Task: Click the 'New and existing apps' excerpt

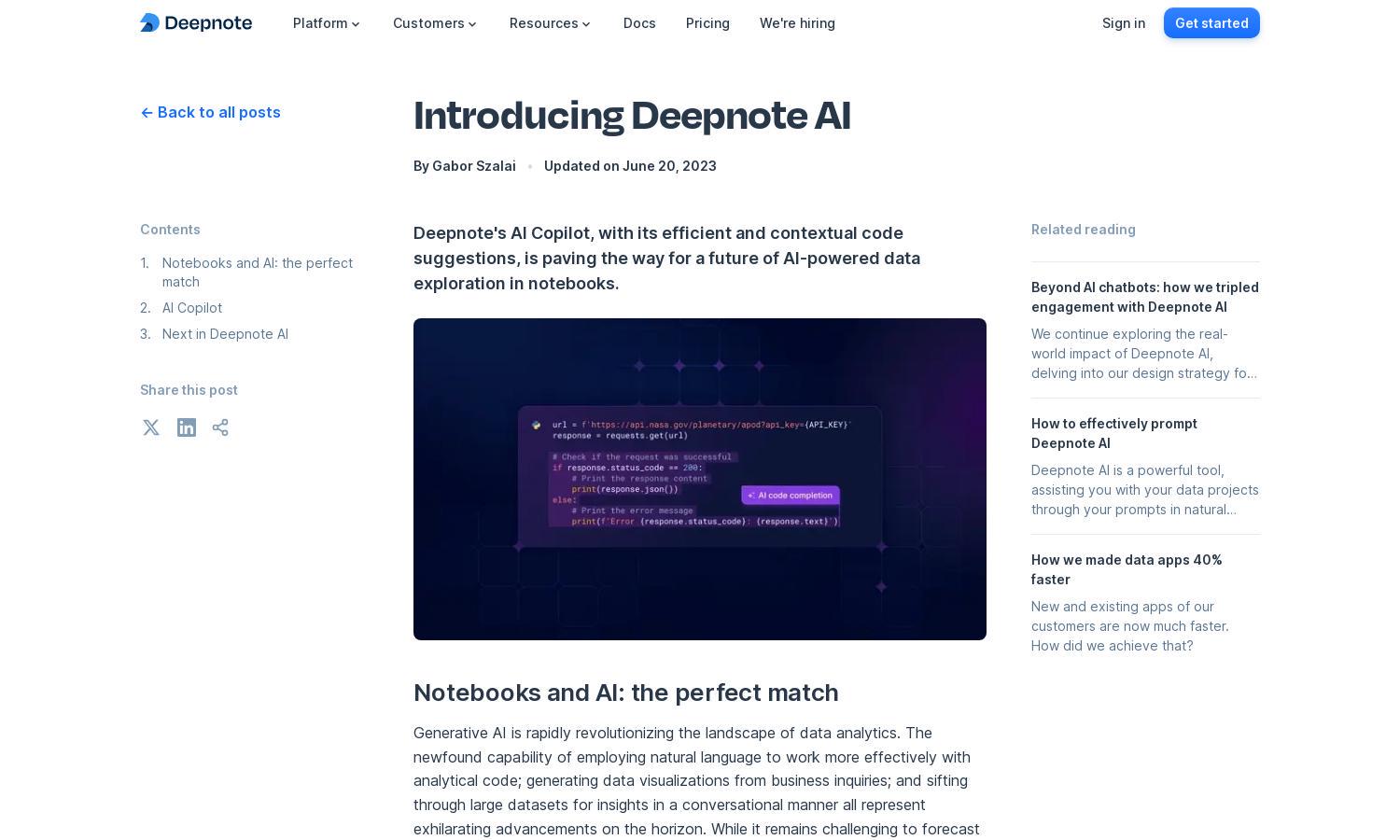Action: (x=1130, y=626)
